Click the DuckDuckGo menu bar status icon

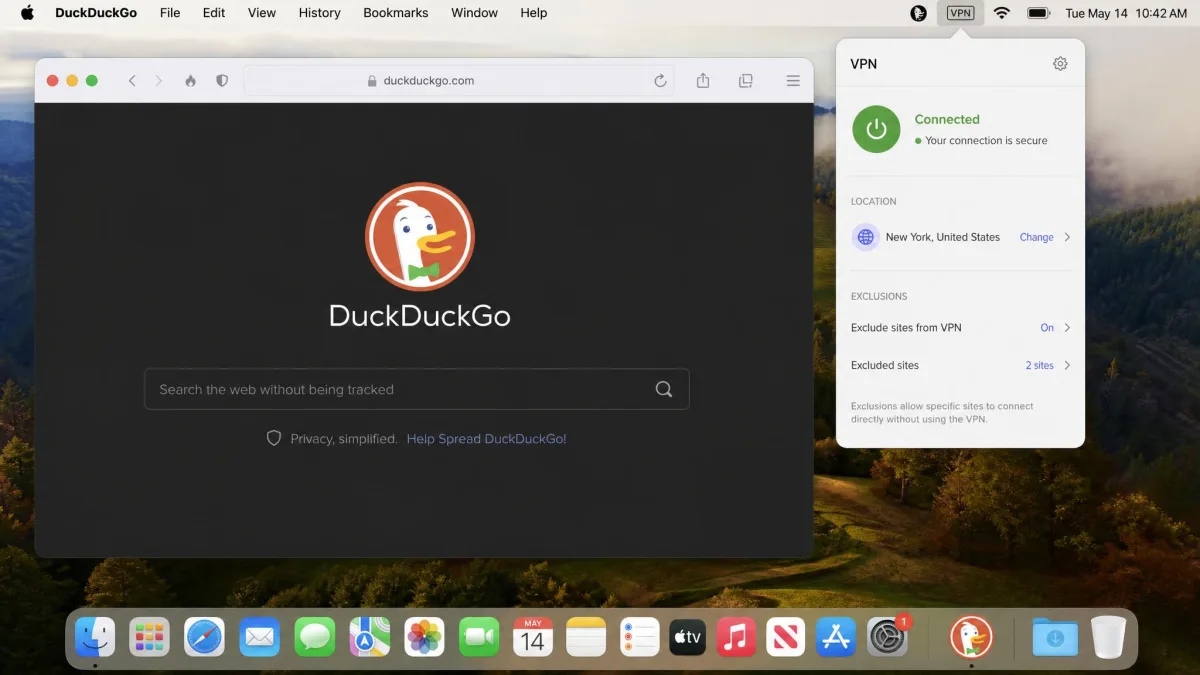[x=918, y=13]
